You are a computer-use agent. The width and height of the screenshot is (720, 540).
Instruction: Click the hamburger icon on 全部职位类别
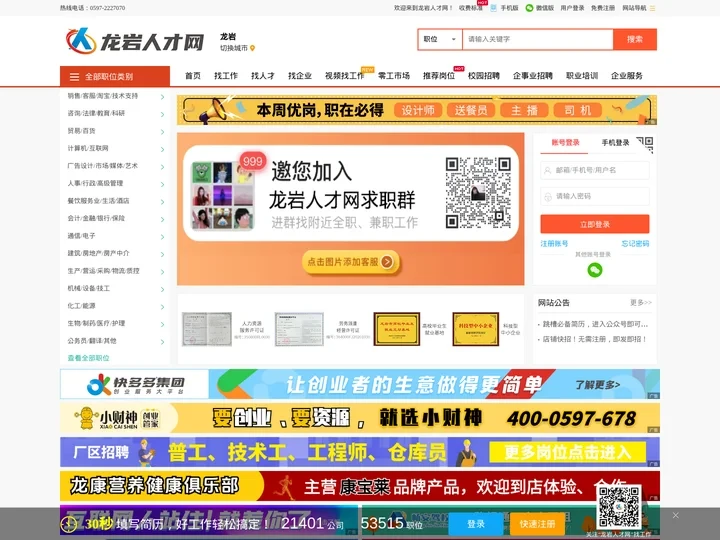pos(74,77)
